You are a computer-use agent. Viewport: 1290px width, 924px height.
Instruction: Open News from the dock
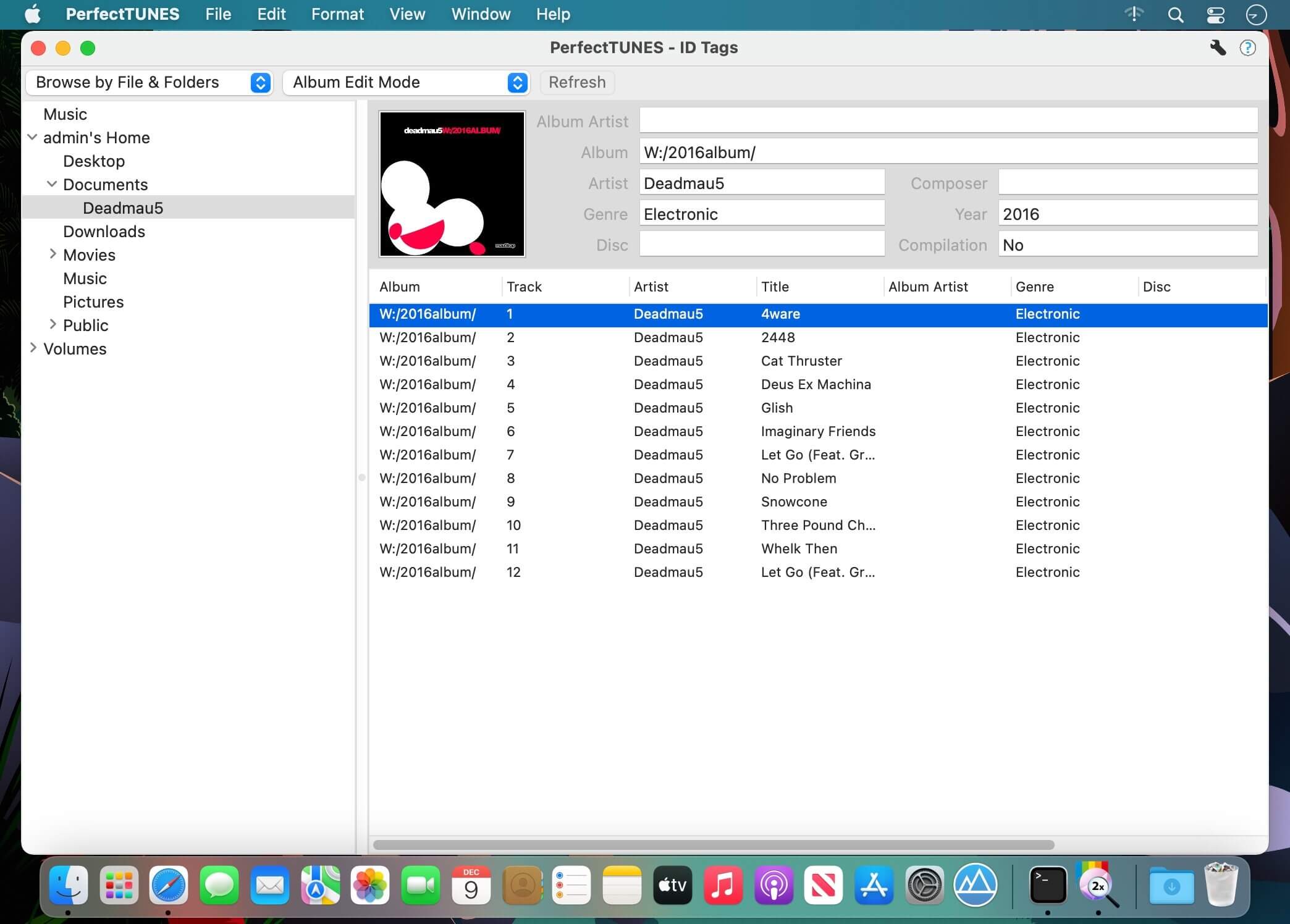(824, 885)
